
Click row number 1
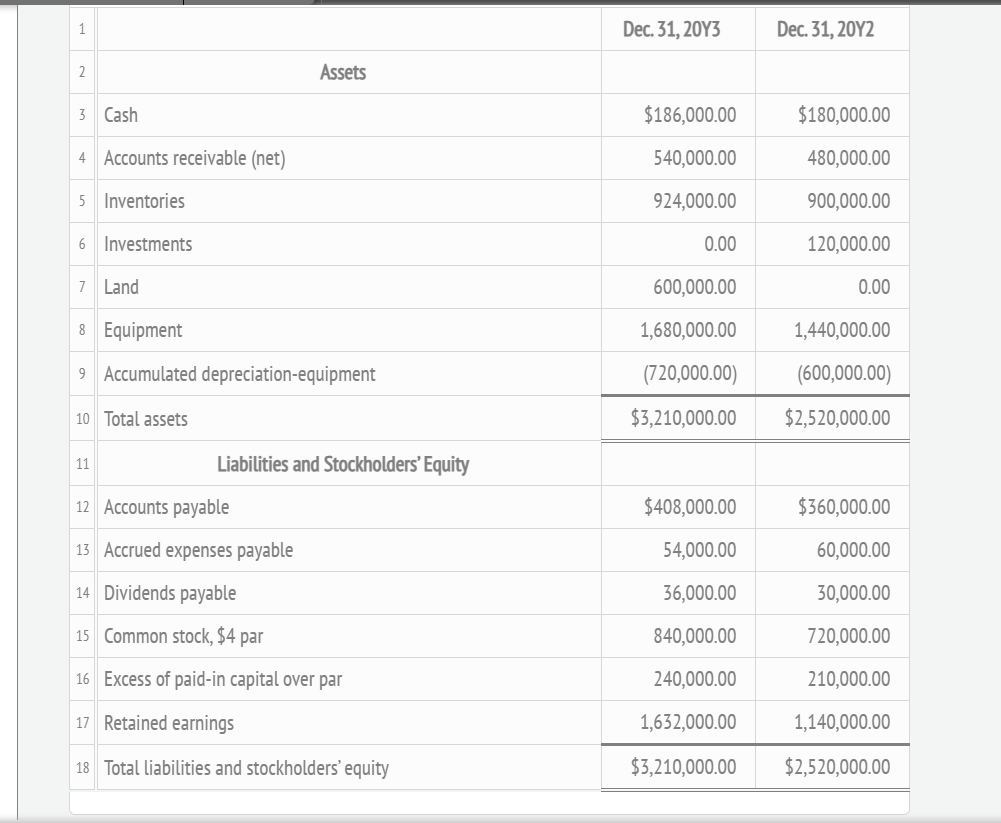tap(82, 29)
